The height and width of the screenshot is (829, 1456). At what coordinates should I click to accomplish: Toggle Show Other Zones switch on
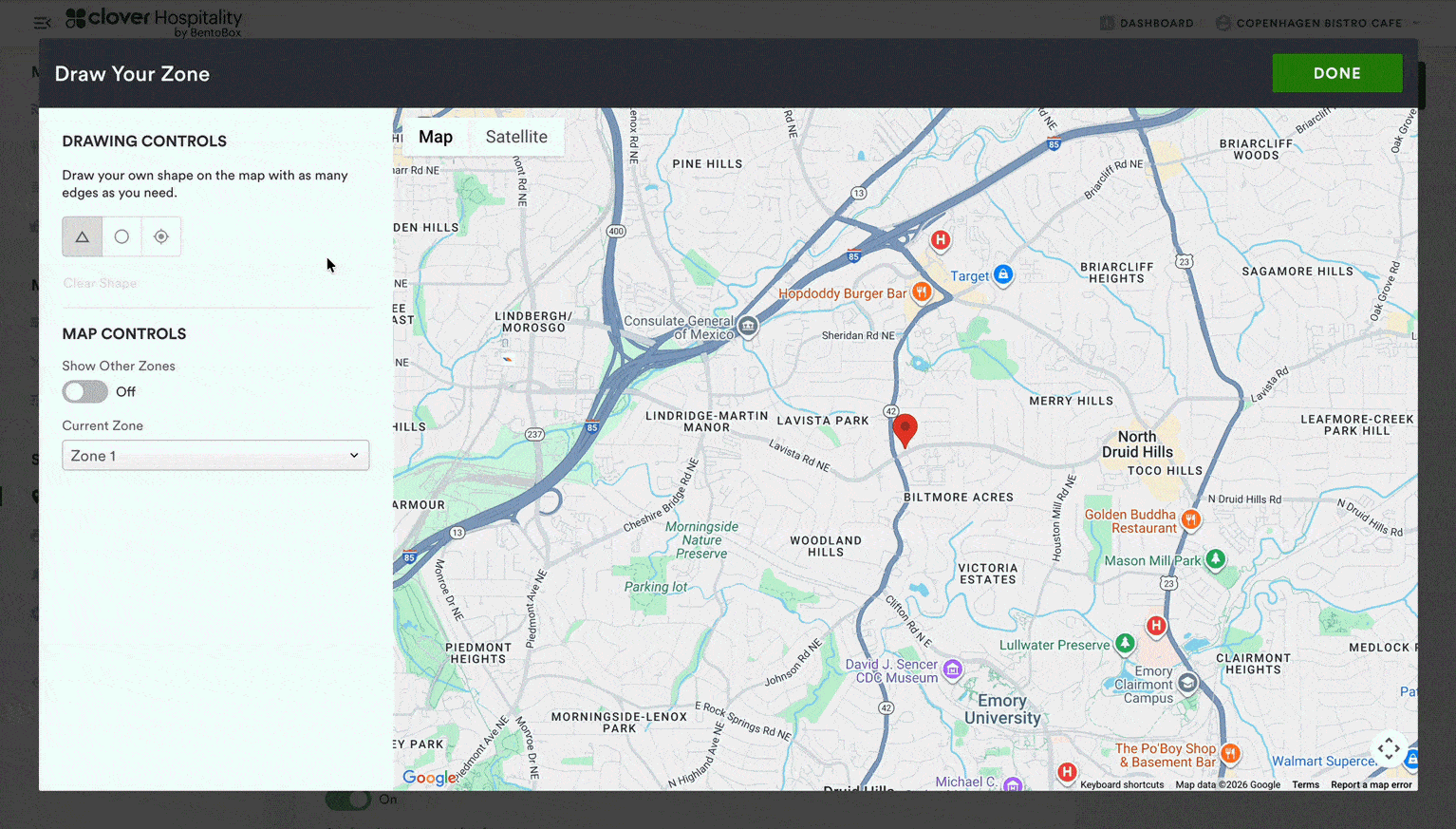click(85, 392)
